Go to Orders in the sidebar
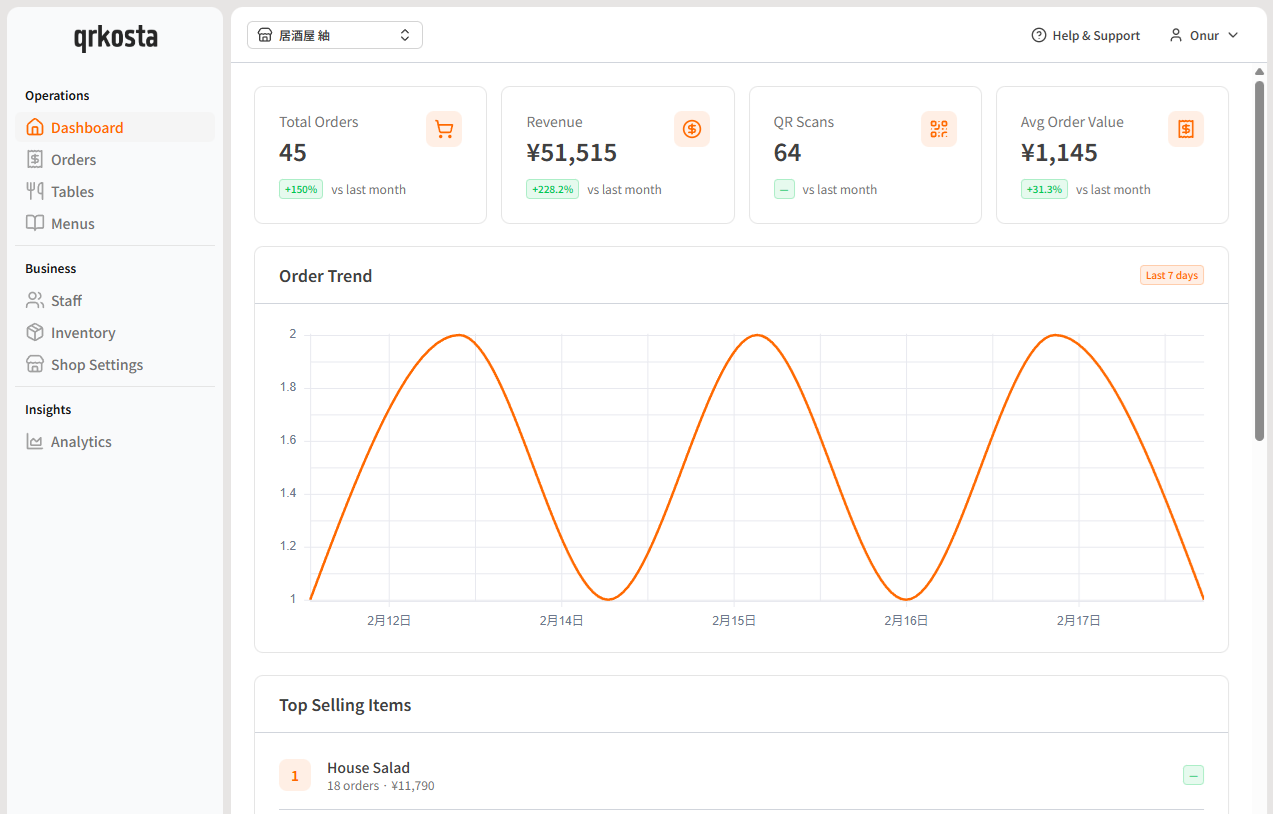 (73, 160)
